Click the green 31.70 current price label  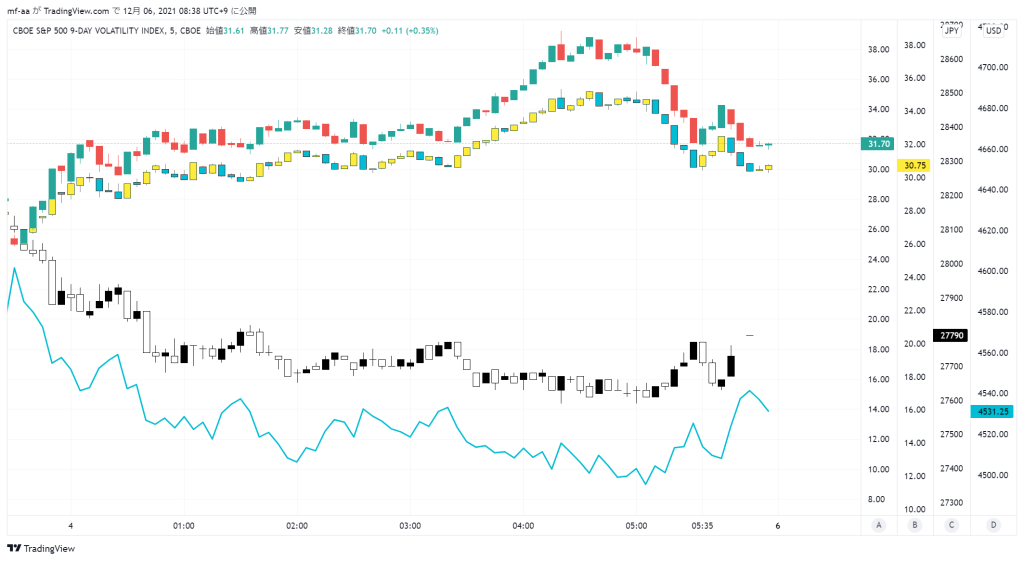pos(878,144)
